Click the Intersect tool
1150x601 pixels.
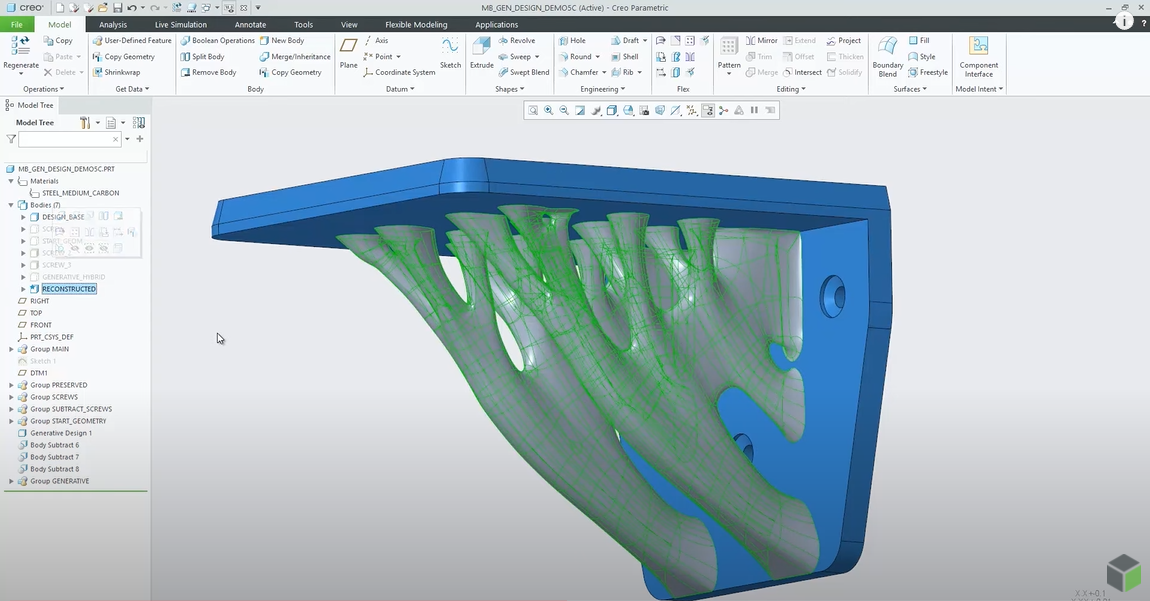[802, 73]
